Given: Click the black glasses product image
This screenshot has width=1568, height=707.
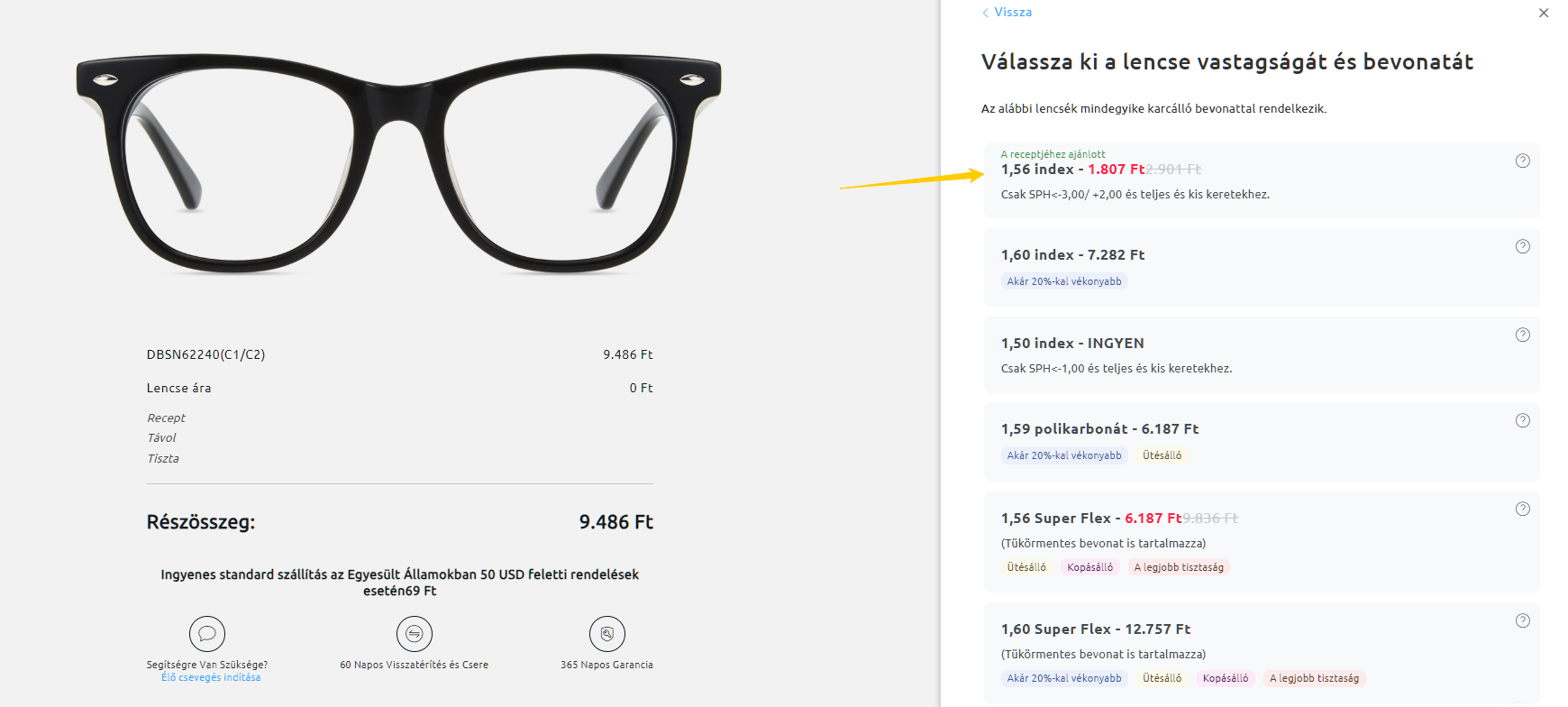Looking at the screenshot, I should (x=398, y=162).
